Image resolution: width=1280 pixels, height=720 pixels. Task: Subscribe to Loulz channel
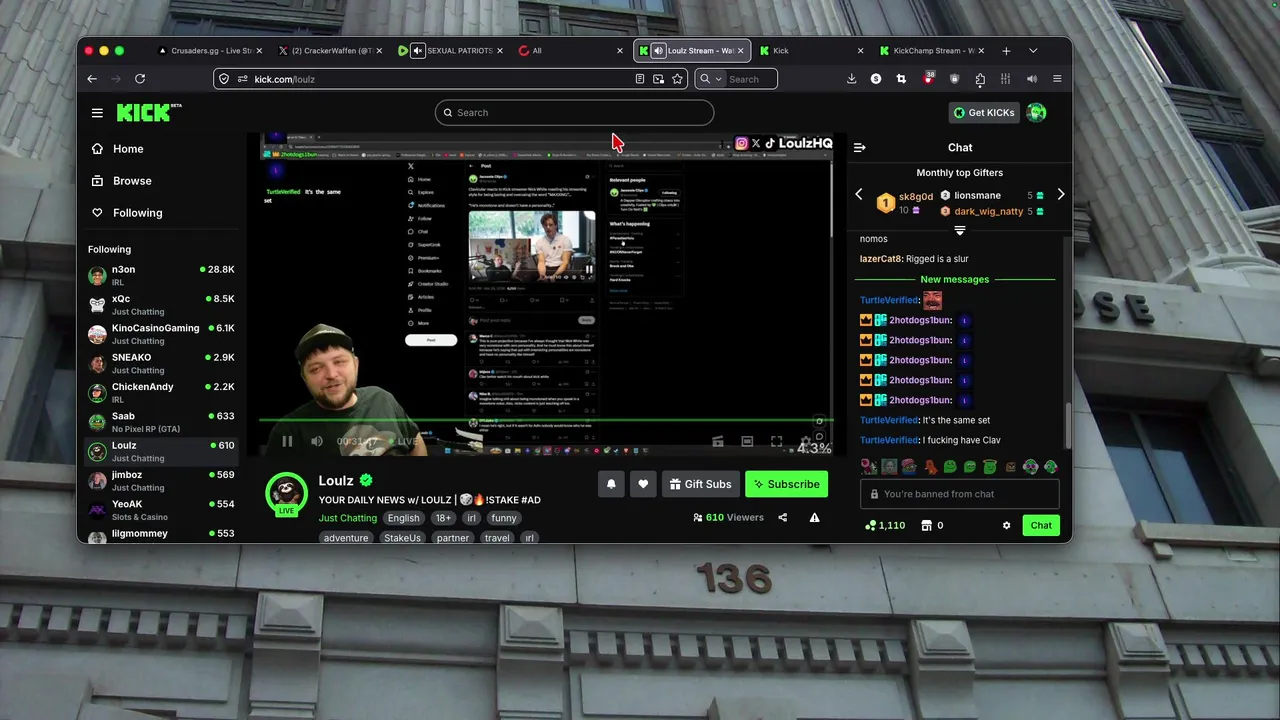tap(787, 484)
